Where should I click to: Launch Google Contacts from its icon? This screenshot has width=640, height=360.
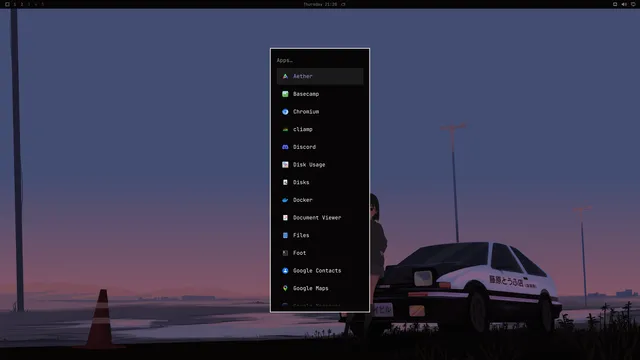[285, 271]
